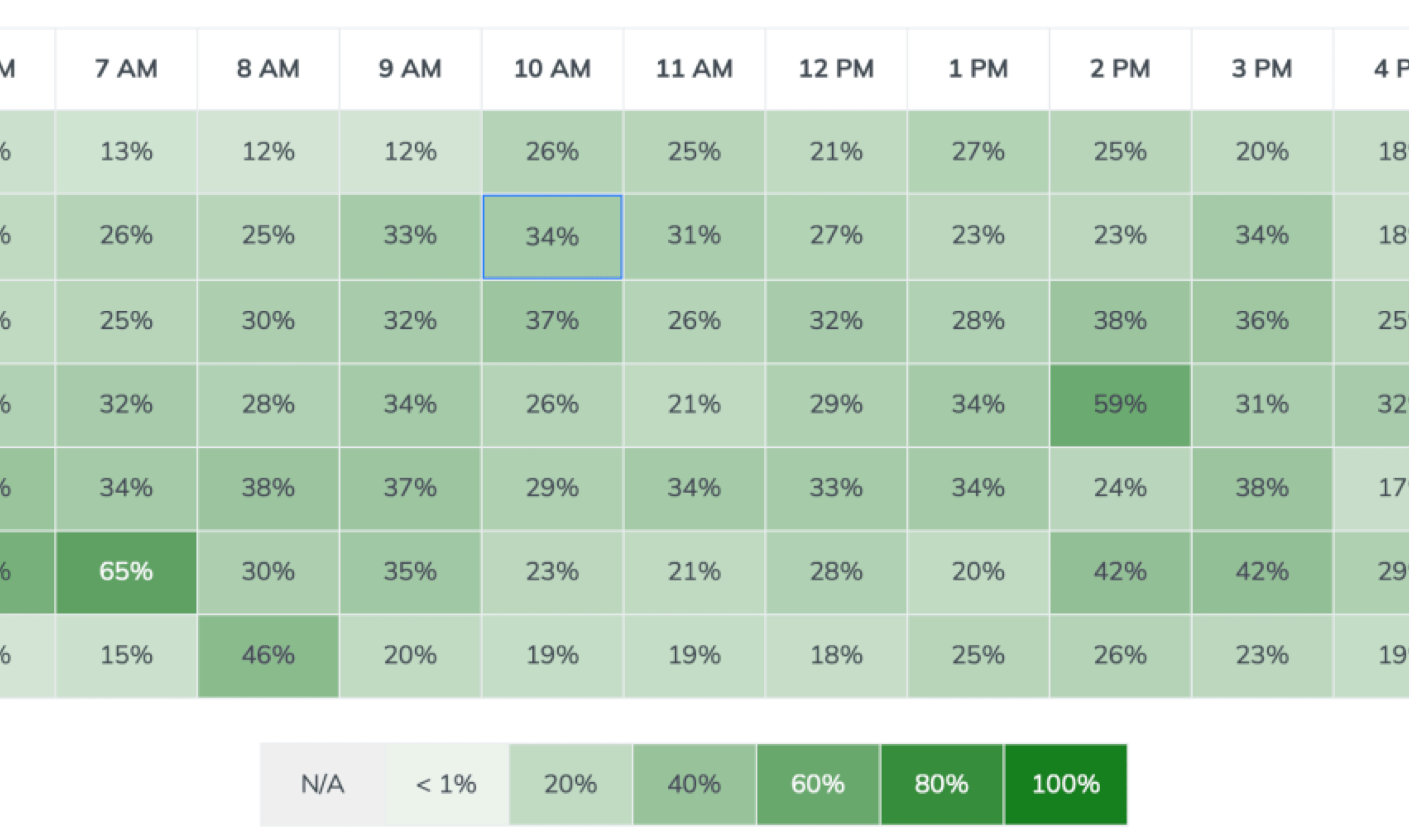Screen dimensions: 1409x840
Task: Click the blue-outlined 34% heatmap cell
Action: pos(552,237)
